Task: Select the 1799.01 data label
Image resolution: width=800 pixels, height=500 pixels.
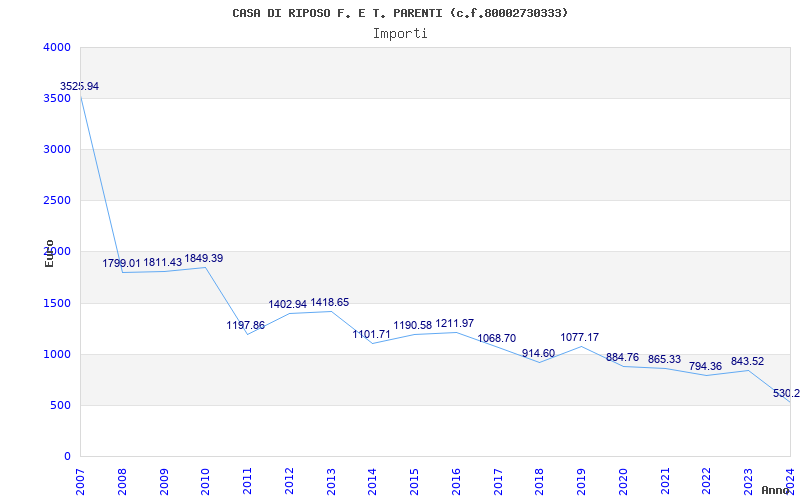Action: [121, 263]
